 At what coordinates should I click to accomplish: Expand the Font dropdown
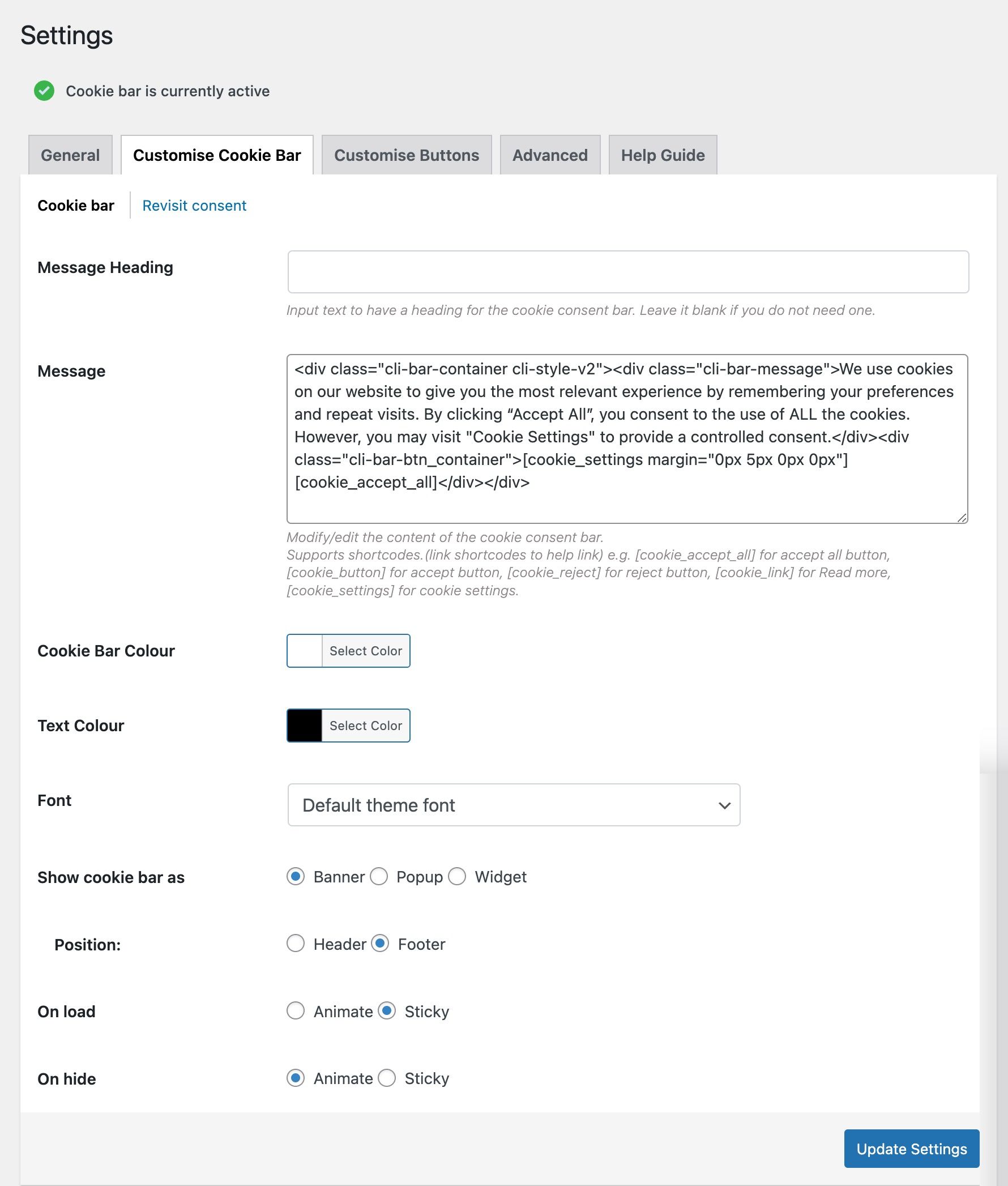[514, 805]
